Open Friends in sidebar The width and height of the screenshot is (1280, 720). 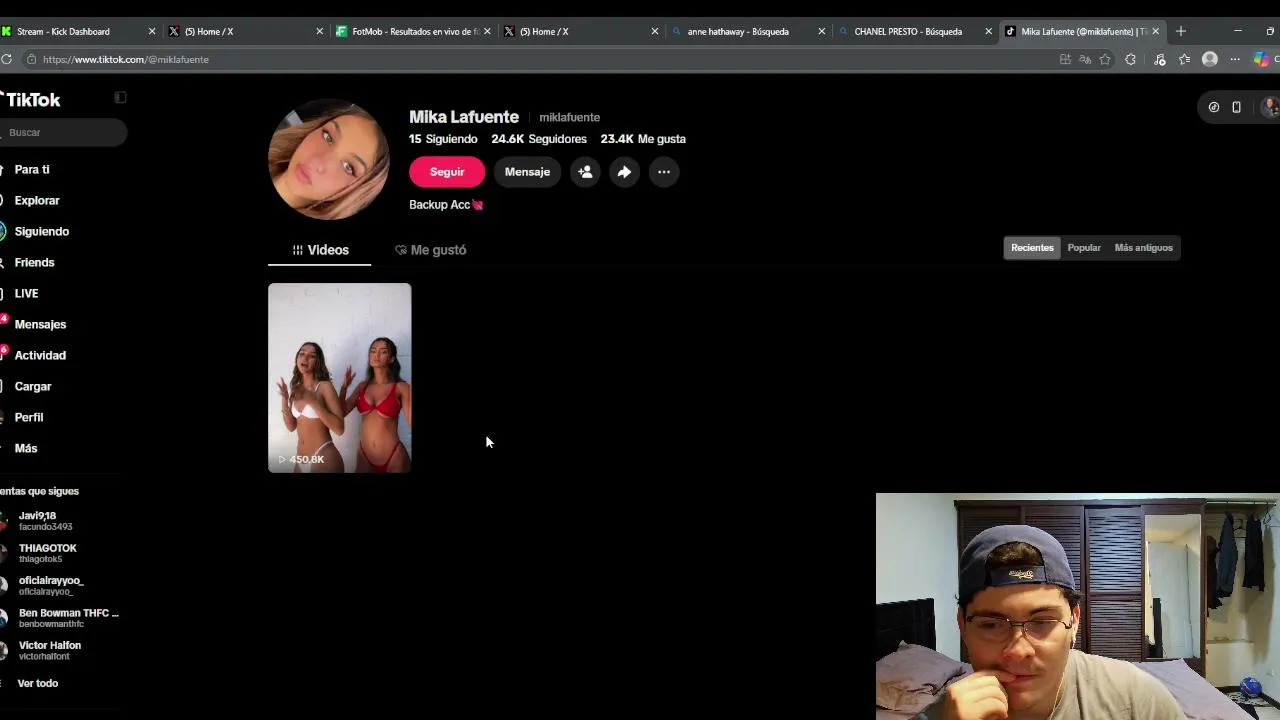pyautogui.click(x=35, y=263)
